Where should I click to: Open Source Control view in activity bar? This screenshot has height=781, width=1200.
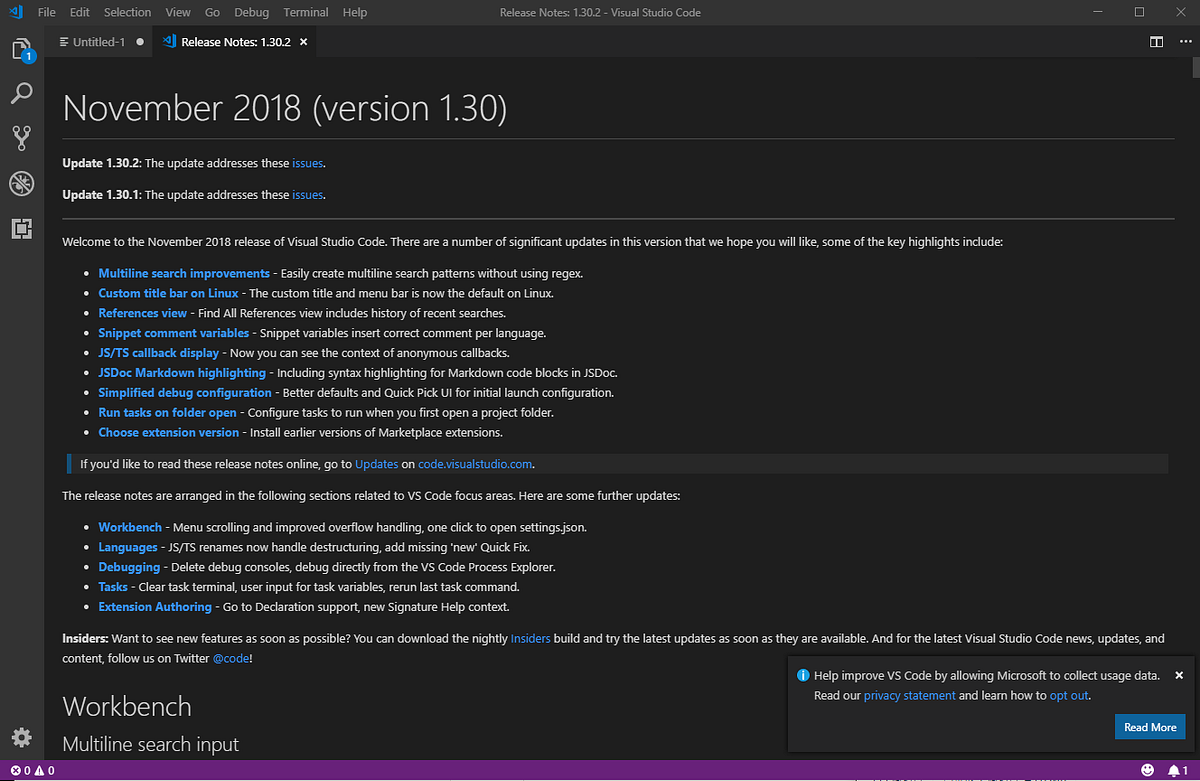(22, 138)
